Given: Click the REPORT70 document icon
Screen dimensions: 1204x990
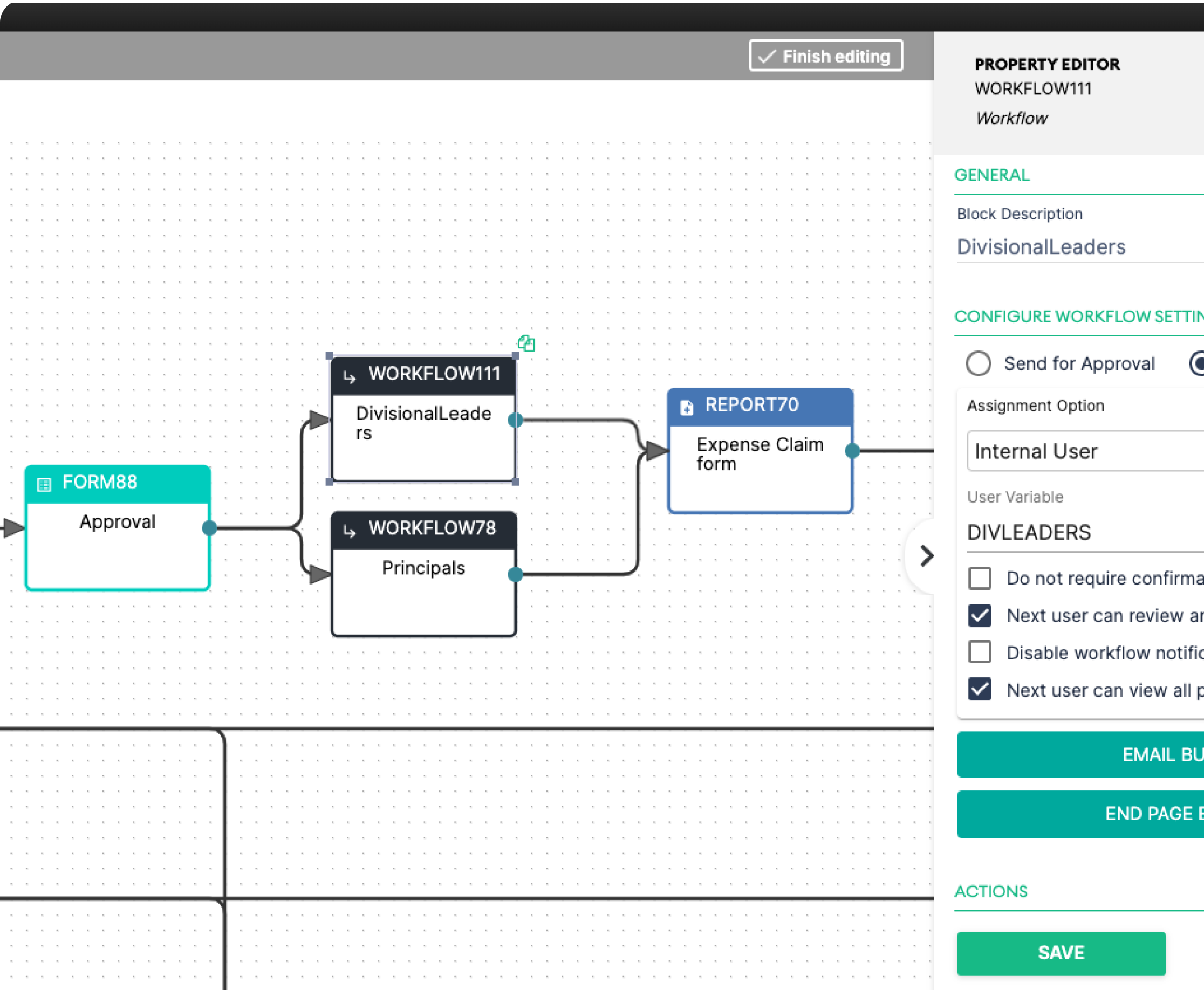Looking at the screenshot, I should pyautogui.click(x=687, y=407).
